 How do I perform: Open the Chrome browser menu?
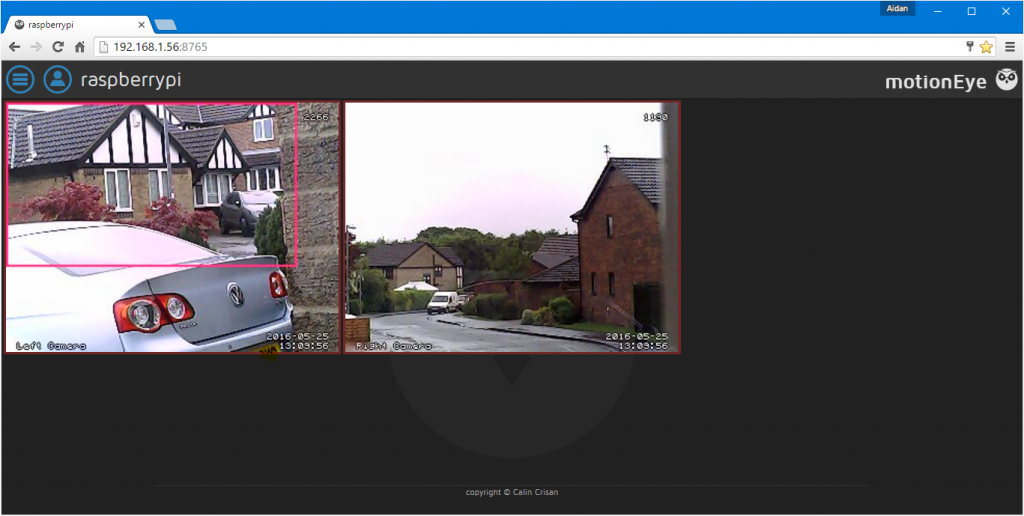1009,47
